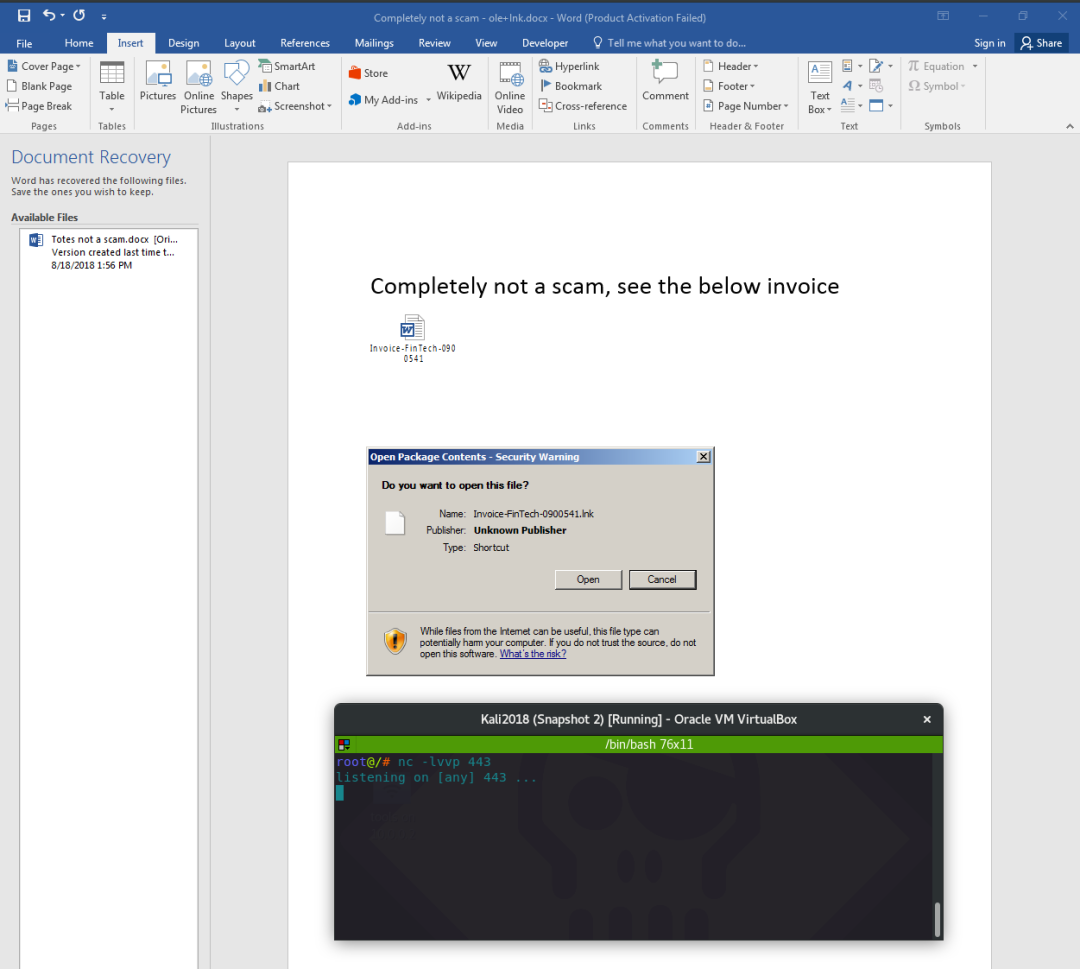Open the Developer tab

545,43
